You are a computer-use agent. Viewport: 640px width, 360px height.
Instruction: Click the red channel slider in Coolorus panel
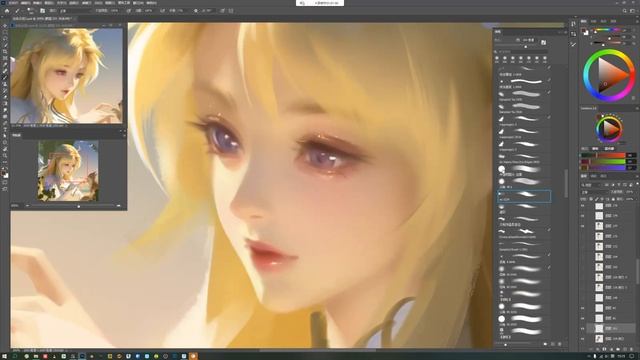tap(603, 156)
